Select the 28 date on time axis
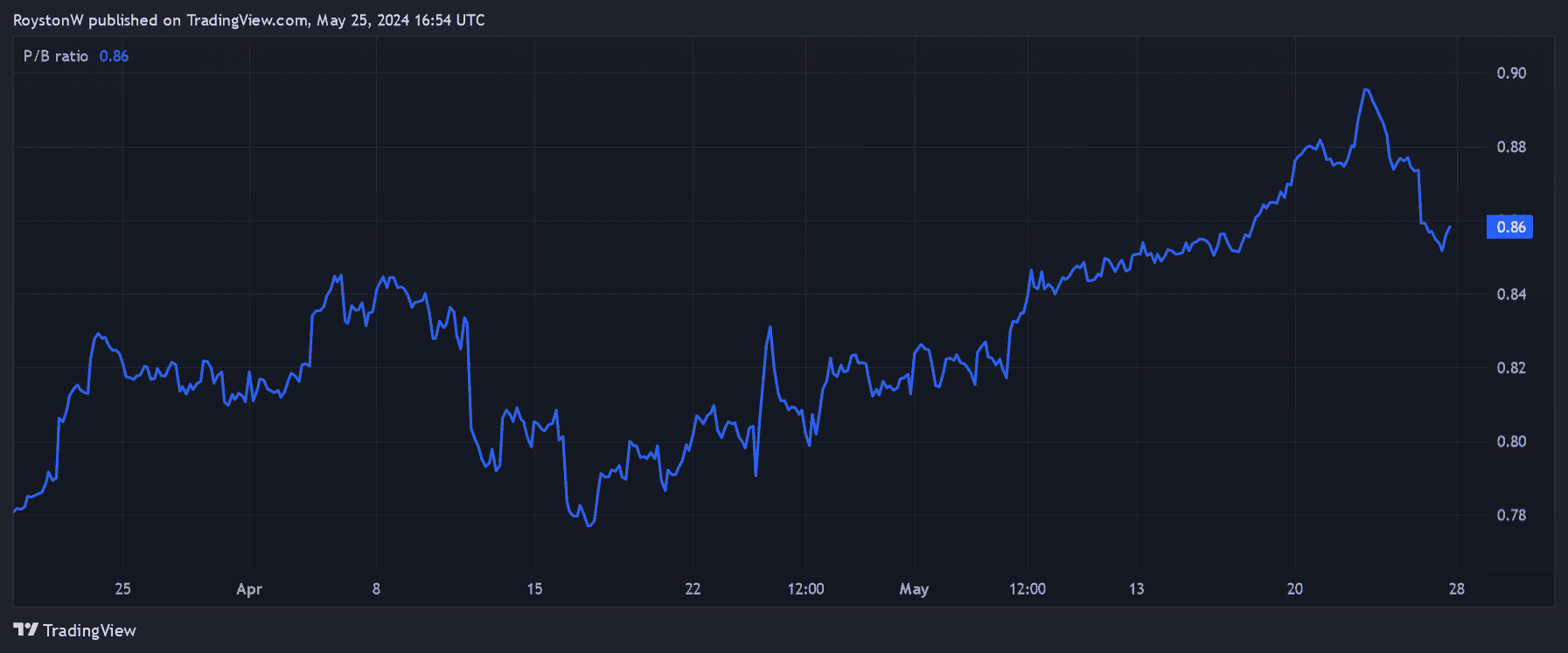The height and width of the screenshot is (653, 1568). 1456,589
